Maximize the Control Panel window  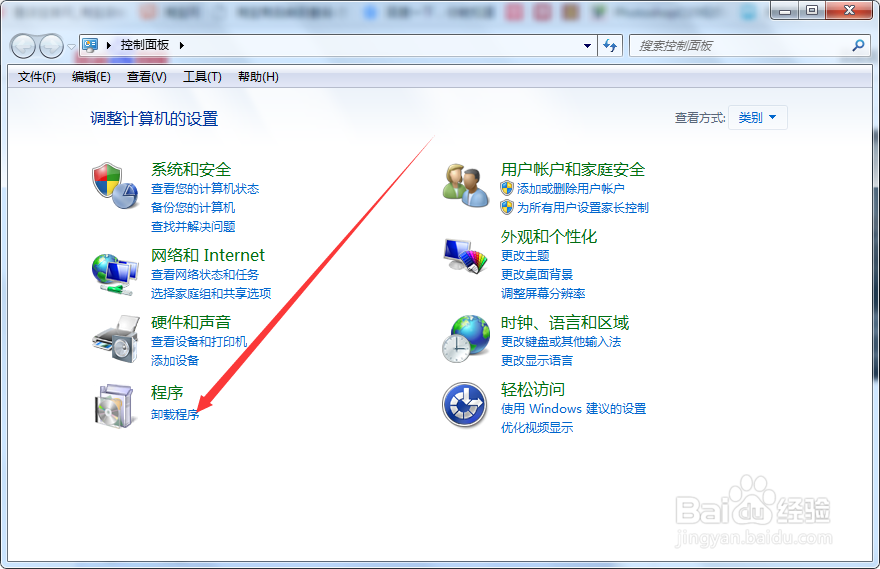point(812,10)
